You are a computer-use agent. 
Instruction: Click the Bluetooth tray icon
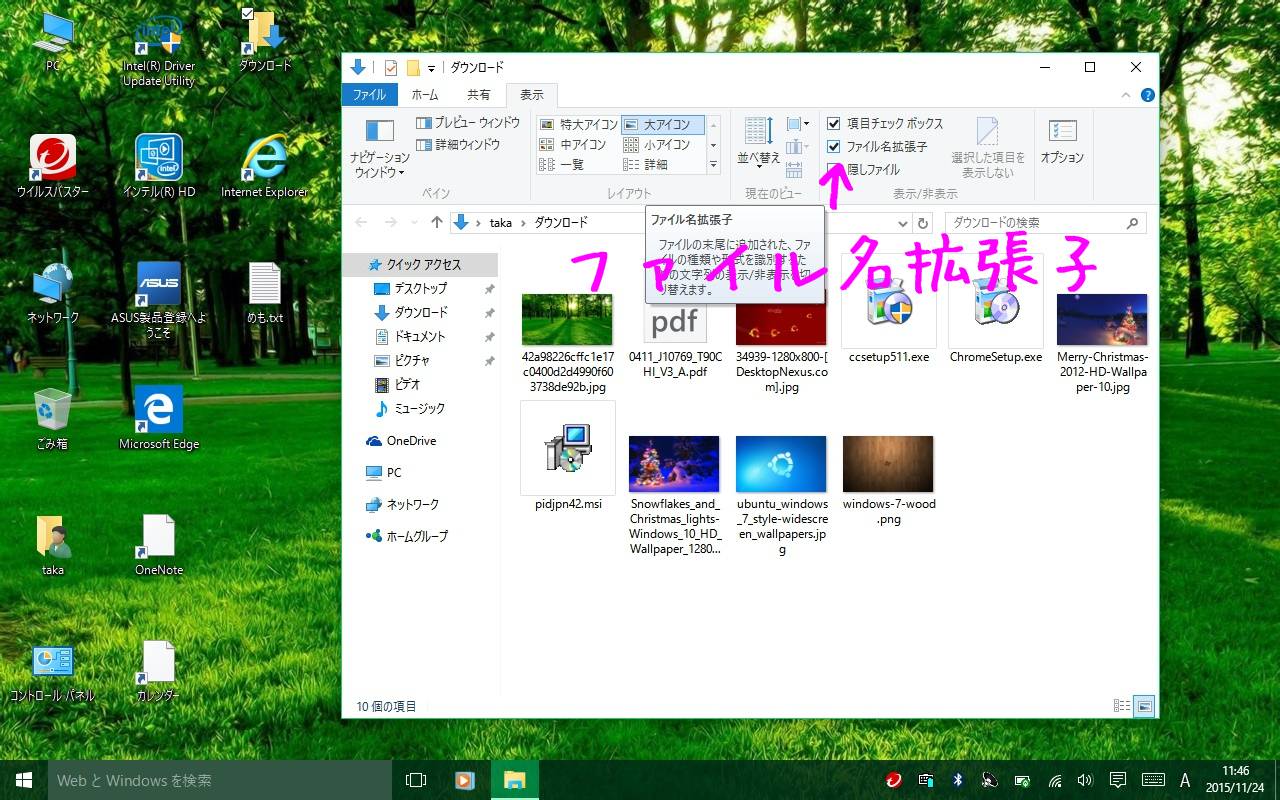(957, 780)
